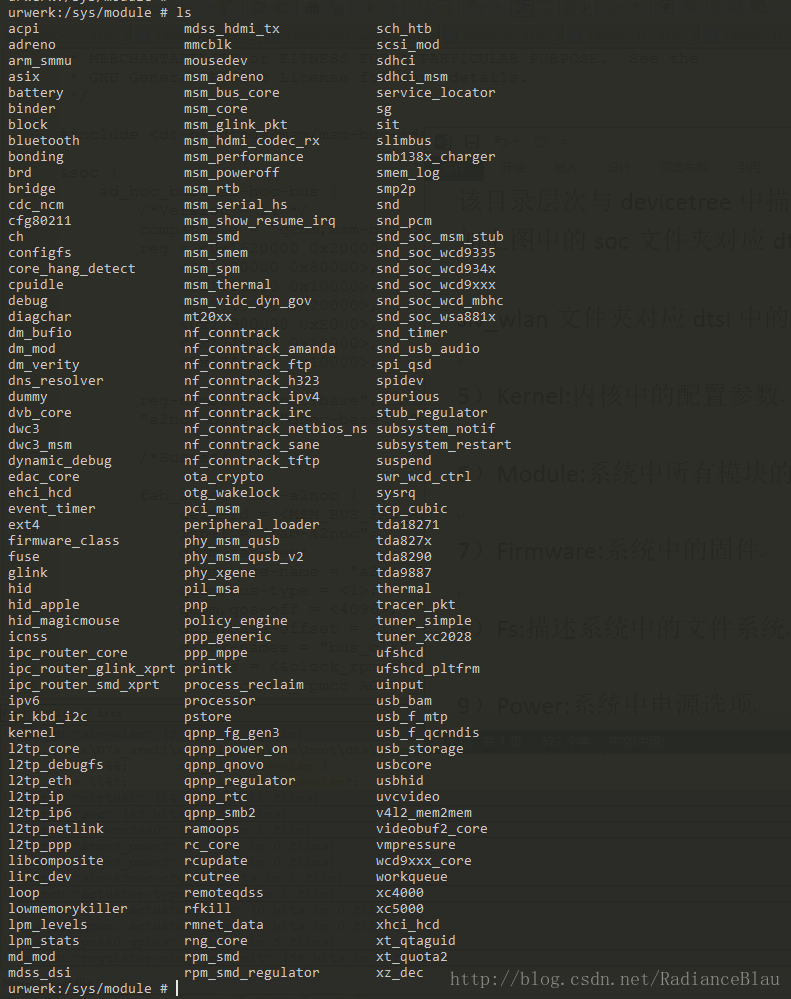The width and height of the screenshot is (791, 999).
Task: Click 'core_hang_detect' module name
Action: (71, 268)
